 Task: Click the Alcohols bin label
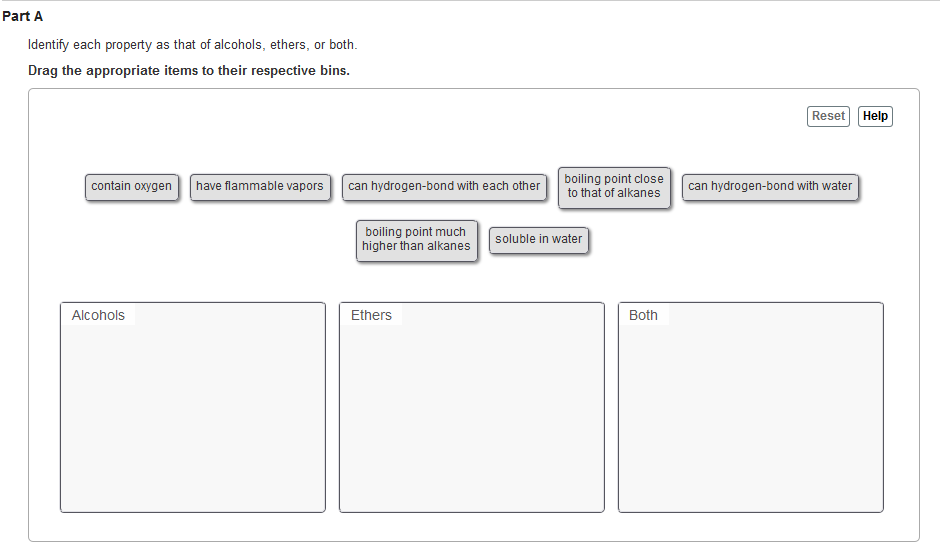click(98, 315)
